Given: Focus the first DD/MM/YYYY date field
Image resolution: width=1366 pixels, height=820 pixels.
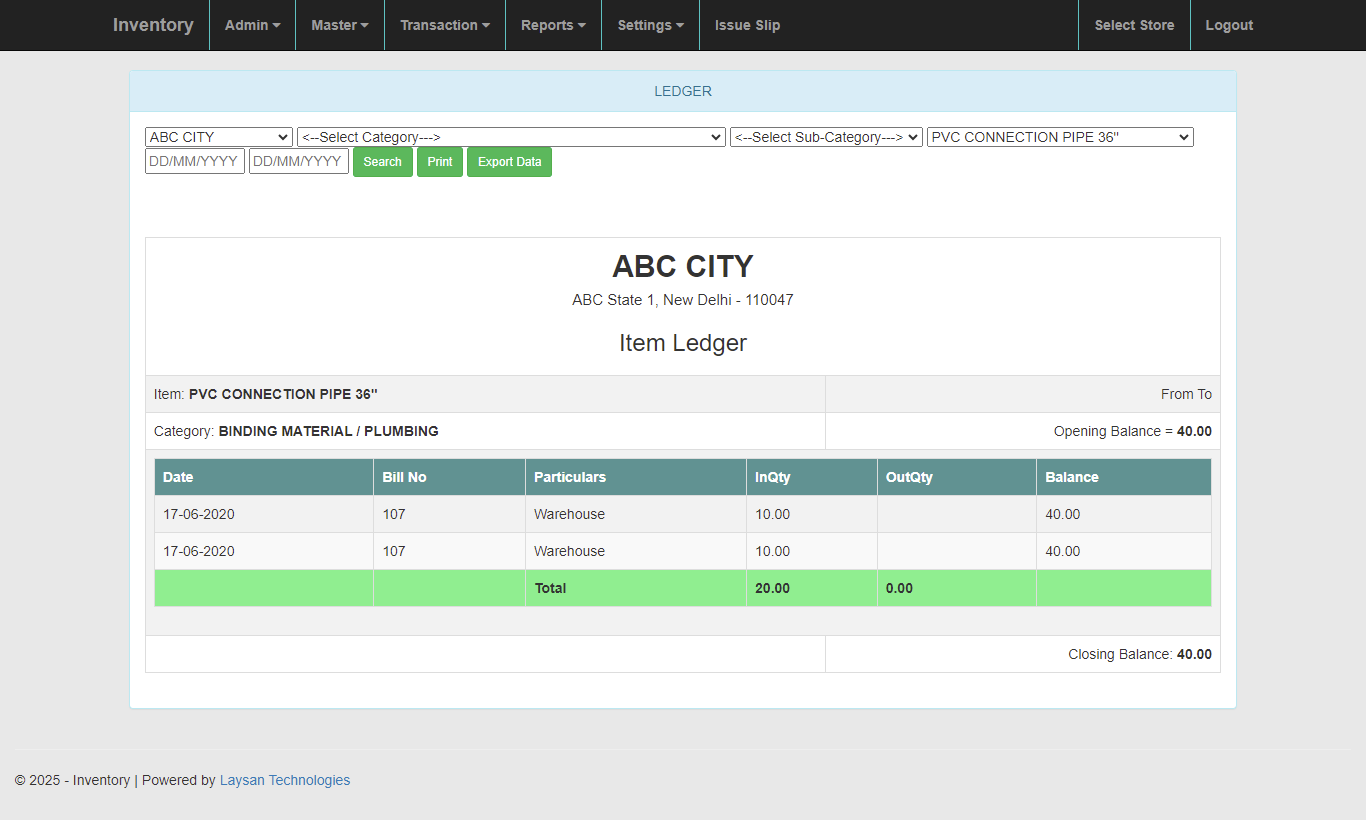Looking at the screenshot, I should click(x=195, y=161).
